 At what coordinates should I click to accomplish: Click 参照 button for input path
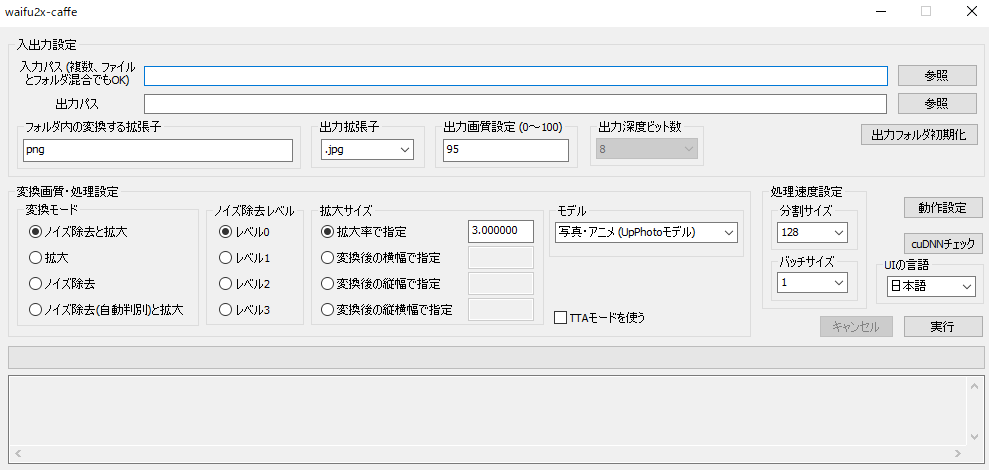[936, 76]
